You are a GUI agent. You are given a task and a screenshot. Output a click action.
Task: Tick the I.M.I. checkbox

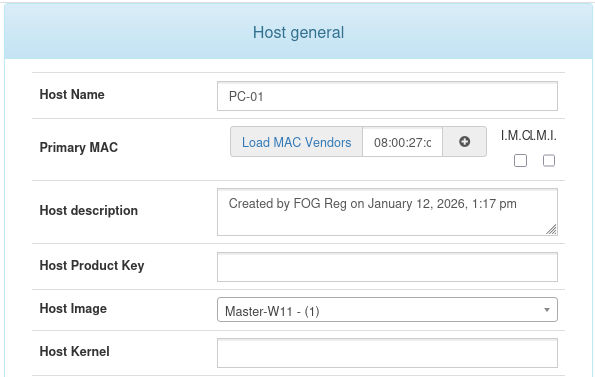[x=549, y=160]
